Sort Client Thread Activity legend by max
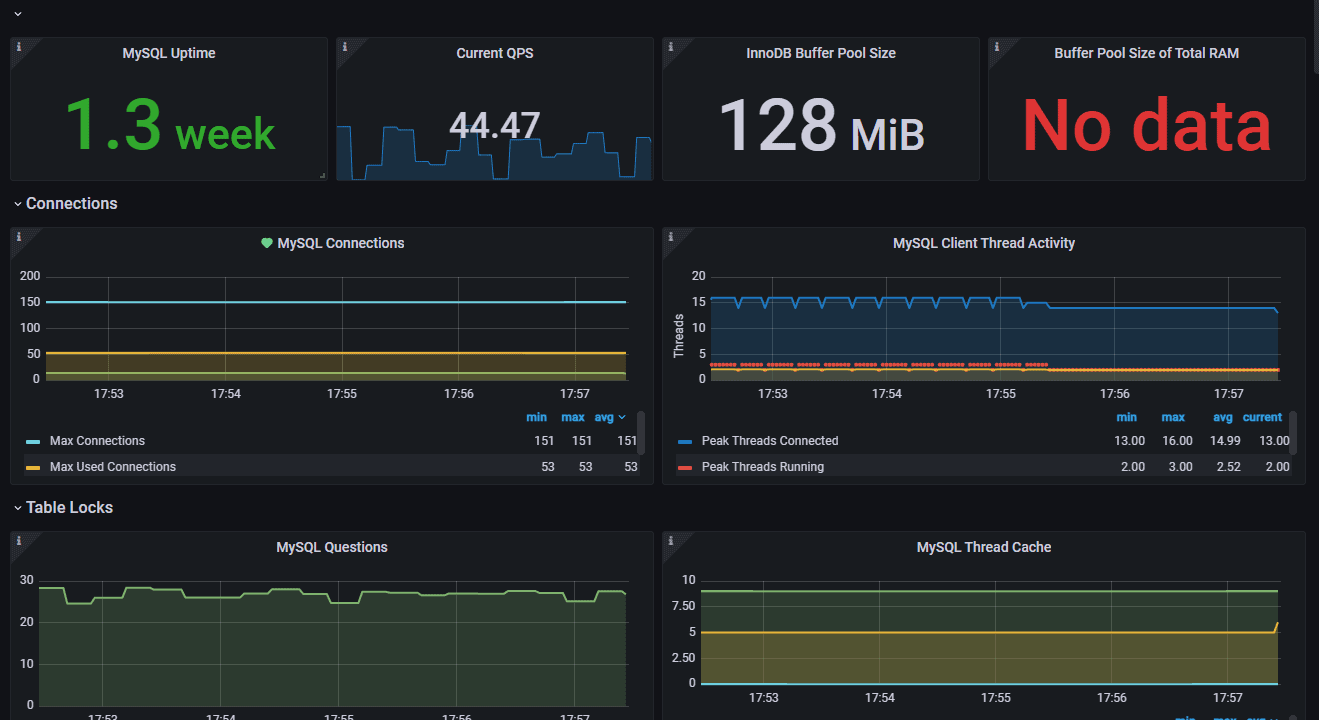 point(1173,417)
